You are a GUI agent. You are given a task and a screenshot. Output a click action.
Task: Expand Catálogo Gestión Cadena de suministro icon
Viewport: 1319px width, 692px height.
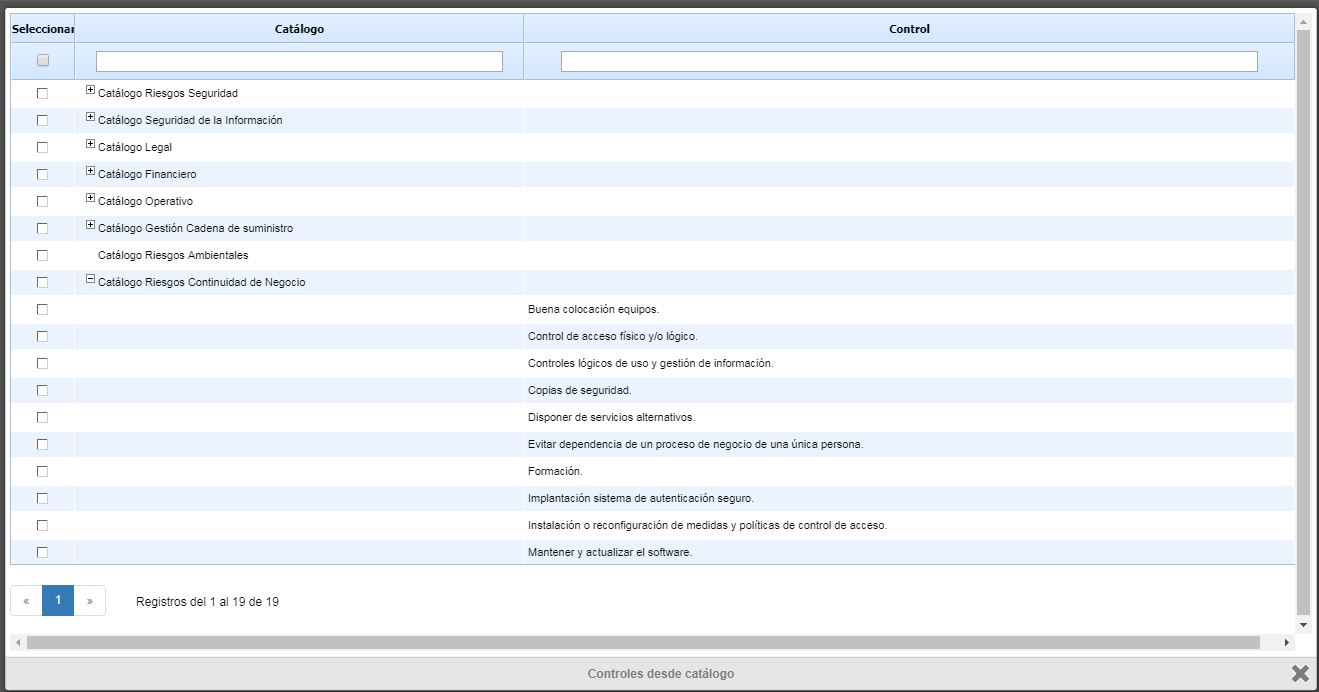click(90, 226)
